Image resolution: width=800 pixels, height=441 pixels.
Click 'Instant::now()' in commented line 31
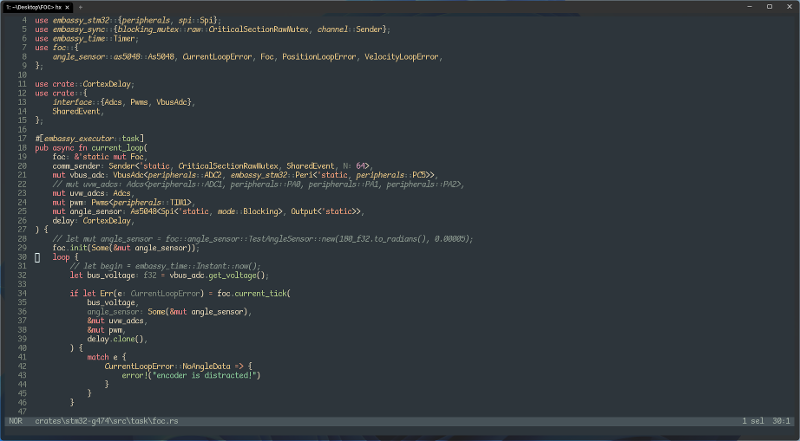point(228,266)
